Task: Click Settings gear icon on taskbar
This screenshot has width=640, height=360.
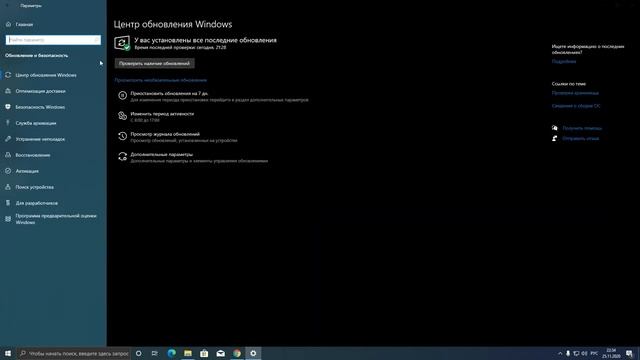Action: [x=253, y=353]
